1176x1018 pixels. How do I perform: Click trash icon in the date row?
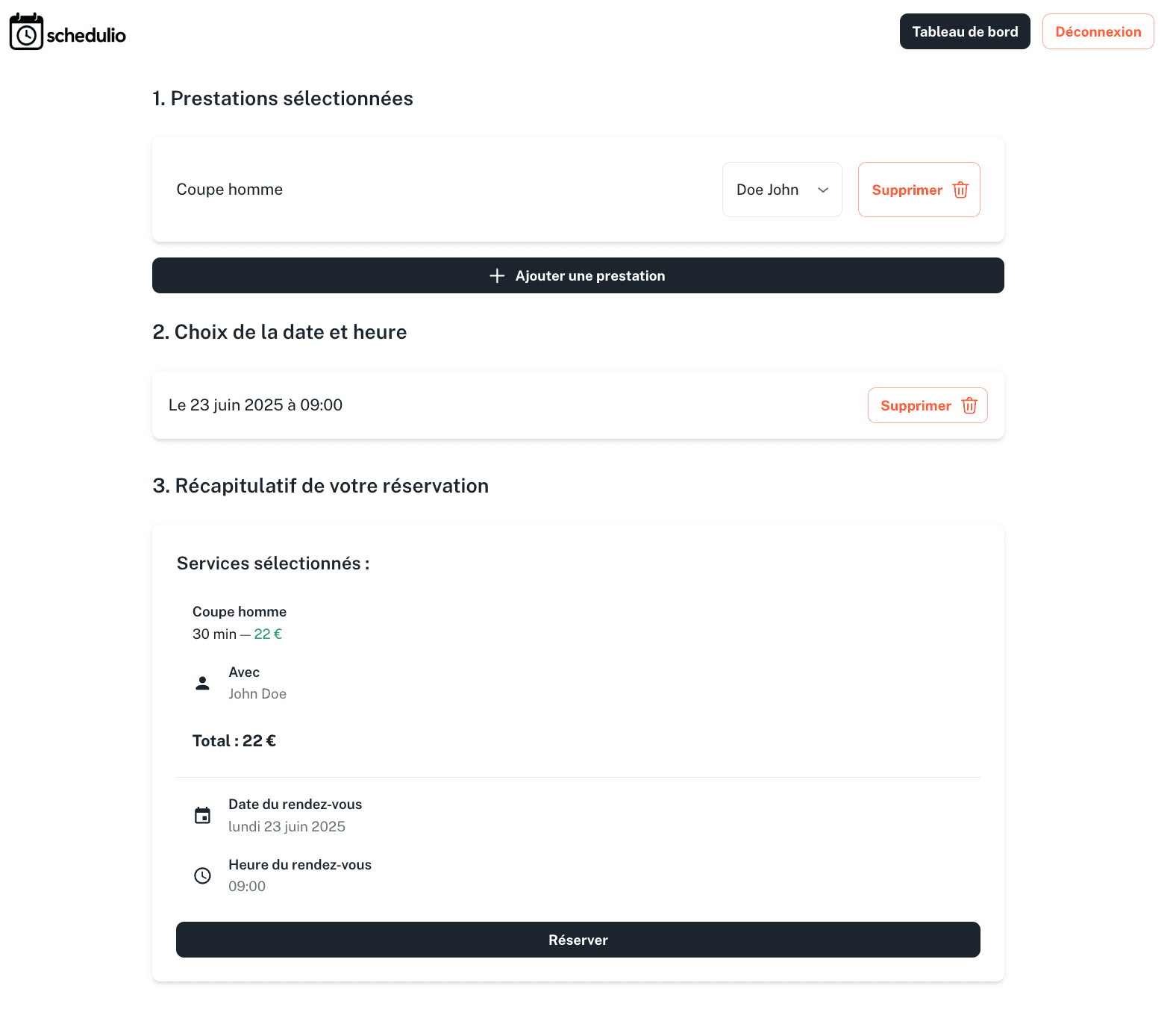tap(969, 406)
